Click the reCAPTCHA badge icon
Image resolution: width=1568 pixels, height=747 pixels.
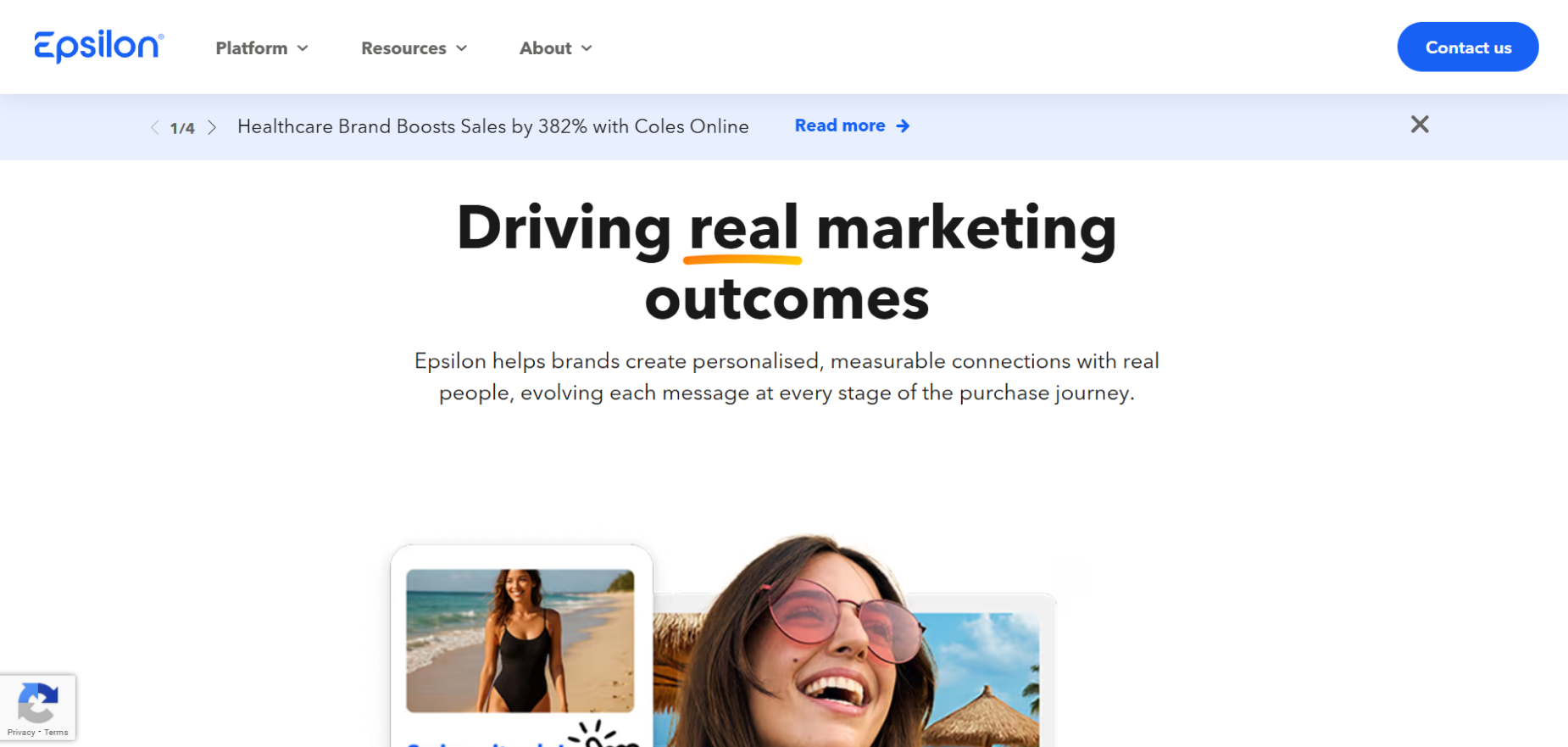37,702
